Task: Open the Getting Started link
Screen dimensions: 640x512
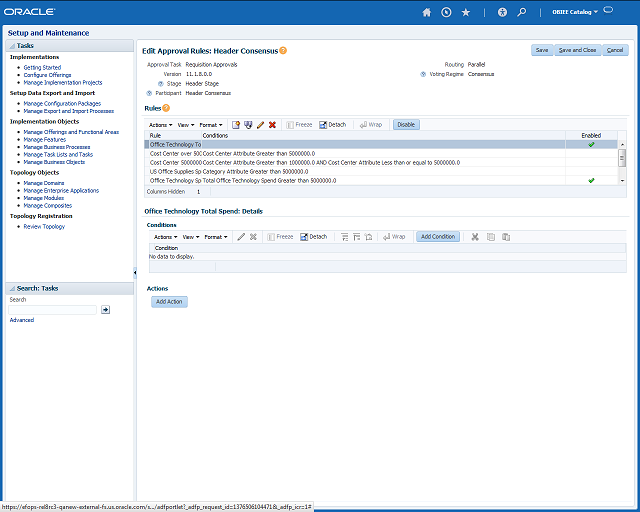Action: click(x=42, y=67)
